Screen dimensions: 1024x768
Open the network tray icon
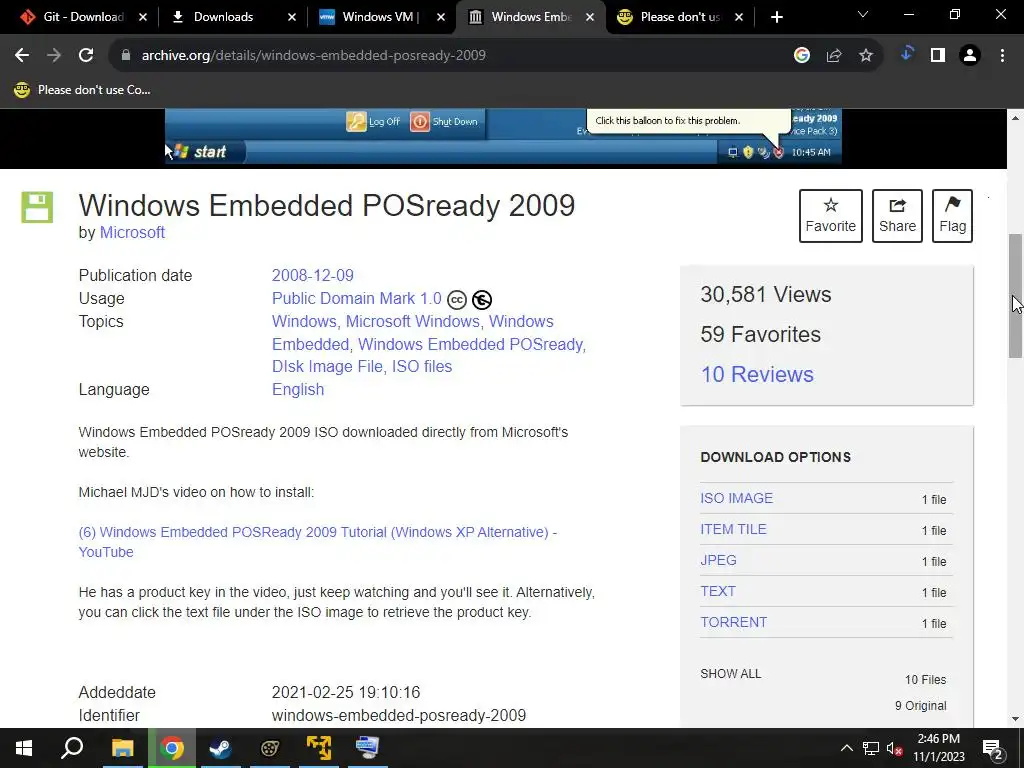click(x=871, y=749)
